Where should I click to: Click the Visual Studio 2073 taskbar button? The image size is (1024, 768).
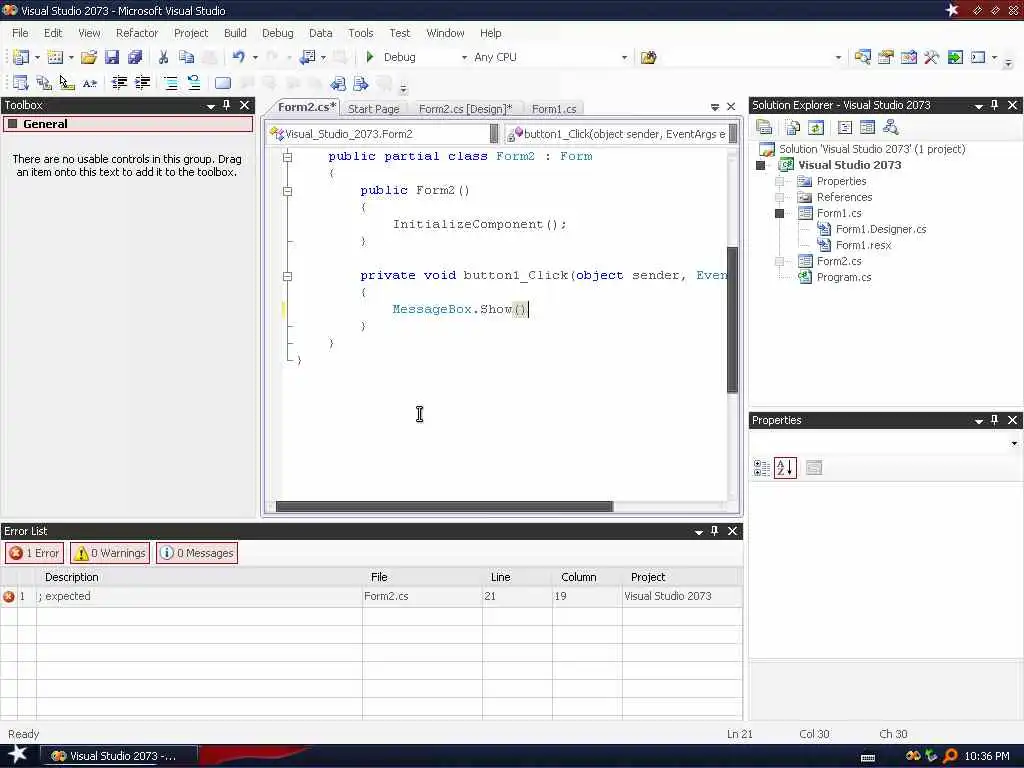click(119, 756)
